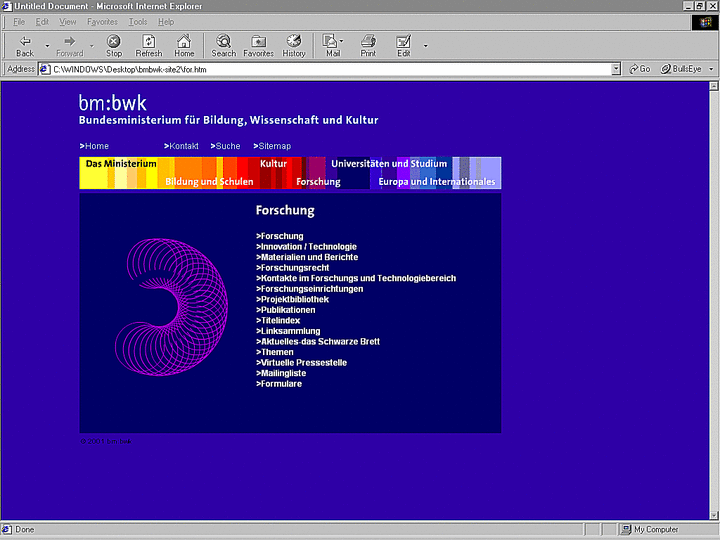Click the My Computer zone icon in status bar

tap(625, 529)
